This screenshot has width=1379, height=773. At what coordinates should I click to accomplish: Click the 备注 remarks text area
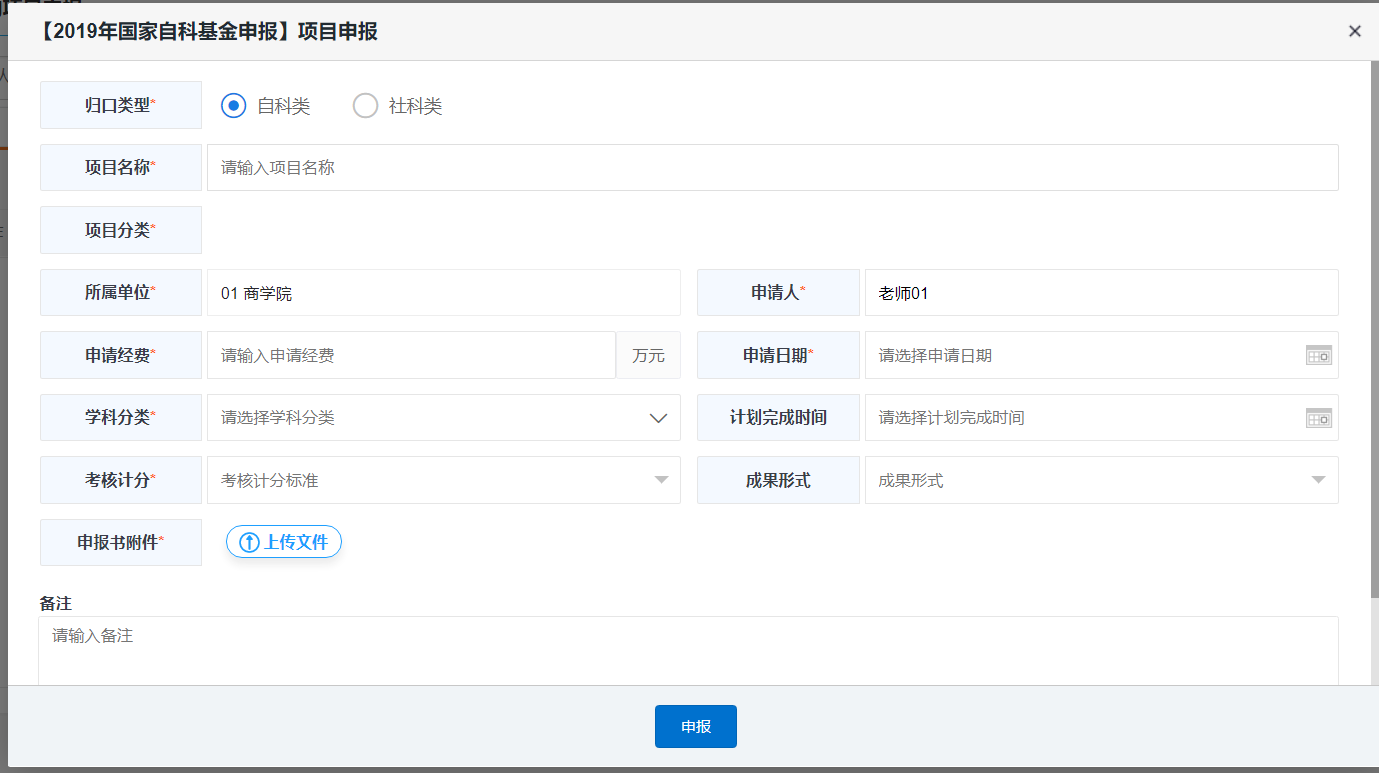tap(688, 650)
